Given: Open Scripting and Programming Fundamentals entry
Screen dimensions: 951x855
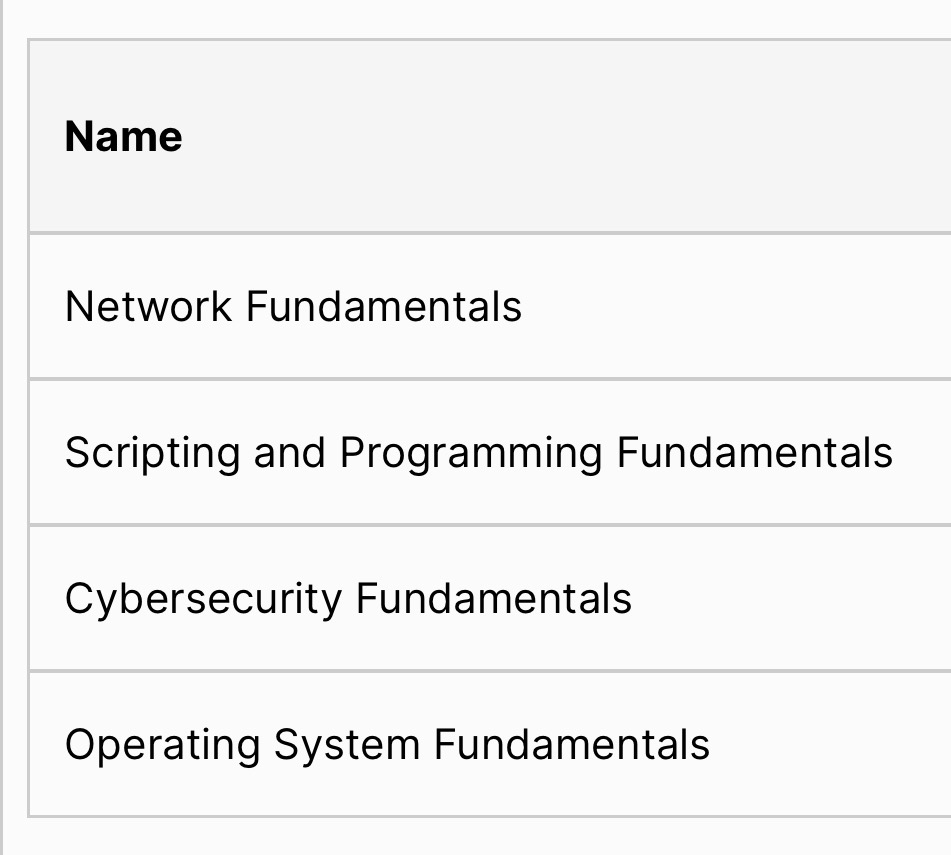Looking at the screenshot, I should pos(478,452).
